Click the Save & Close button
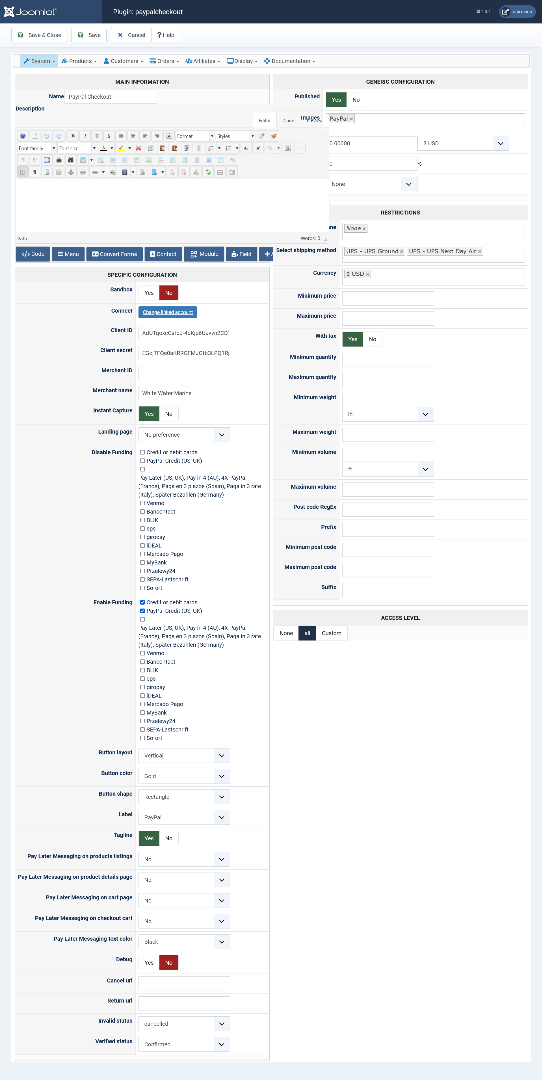542x1080 pixels. (40, 34)
